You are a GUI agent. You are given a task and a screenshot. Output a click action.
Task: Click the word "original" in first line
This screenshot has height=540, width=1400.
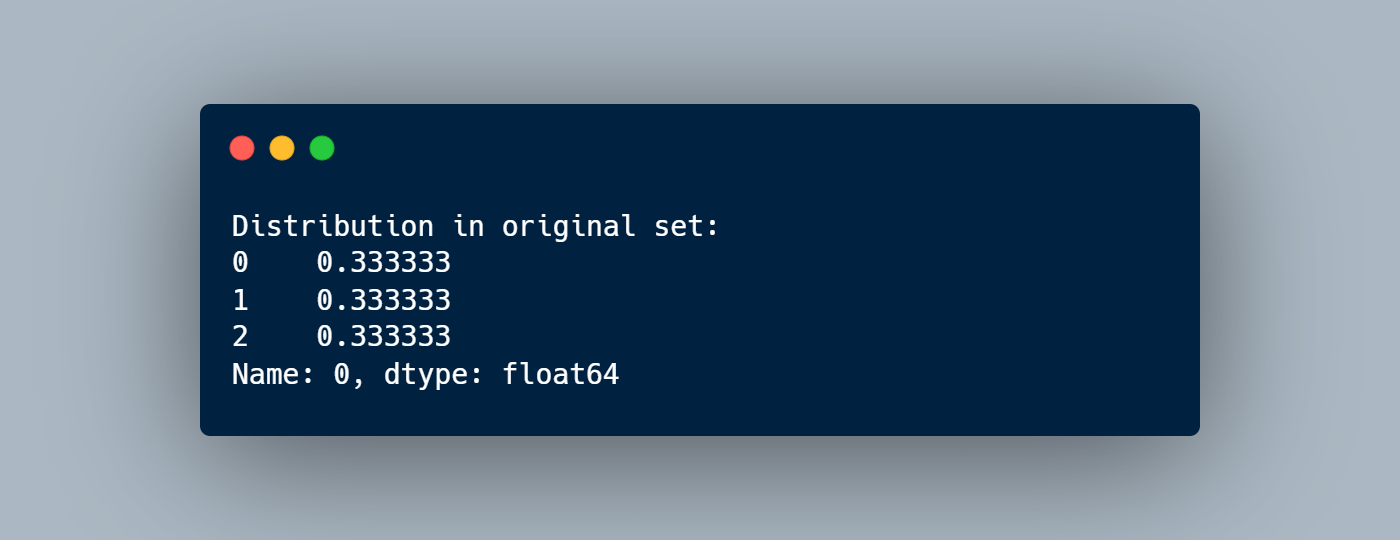coord(568,226)
